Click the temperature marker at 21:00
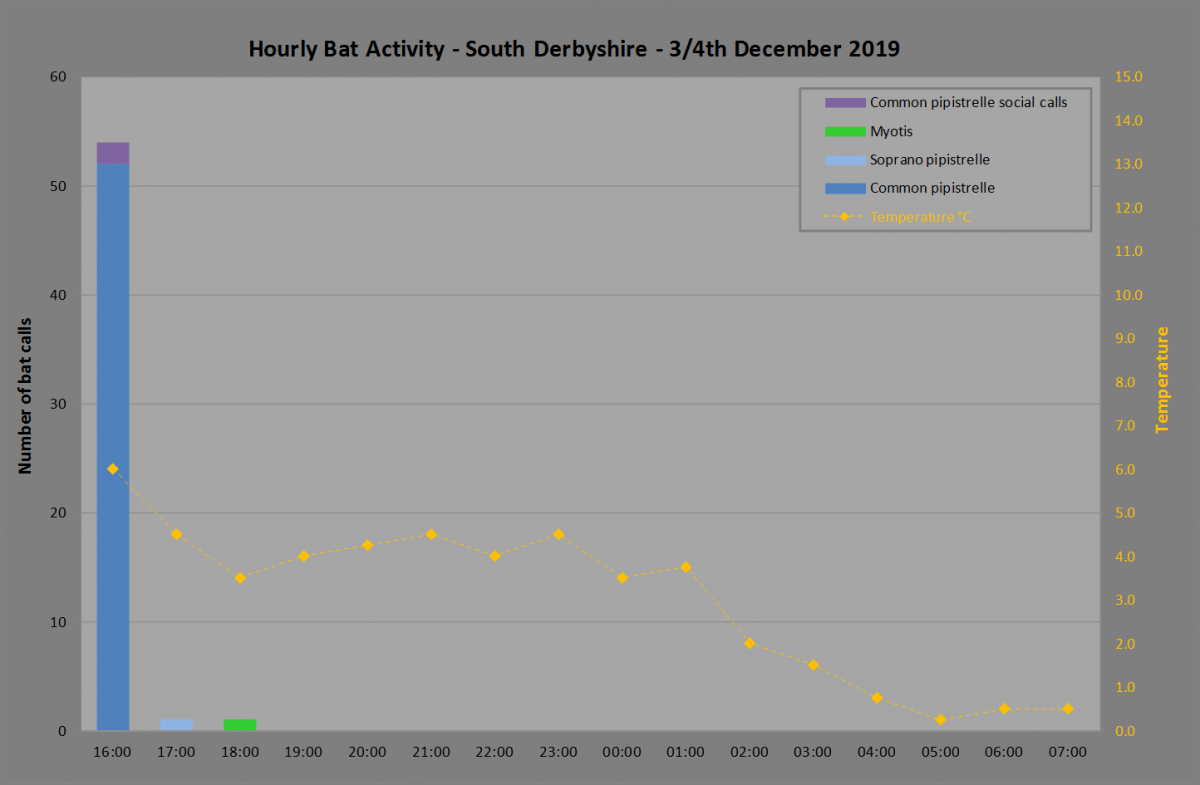The width and height of the screenshot is (1200, 785). coord(431,534)
